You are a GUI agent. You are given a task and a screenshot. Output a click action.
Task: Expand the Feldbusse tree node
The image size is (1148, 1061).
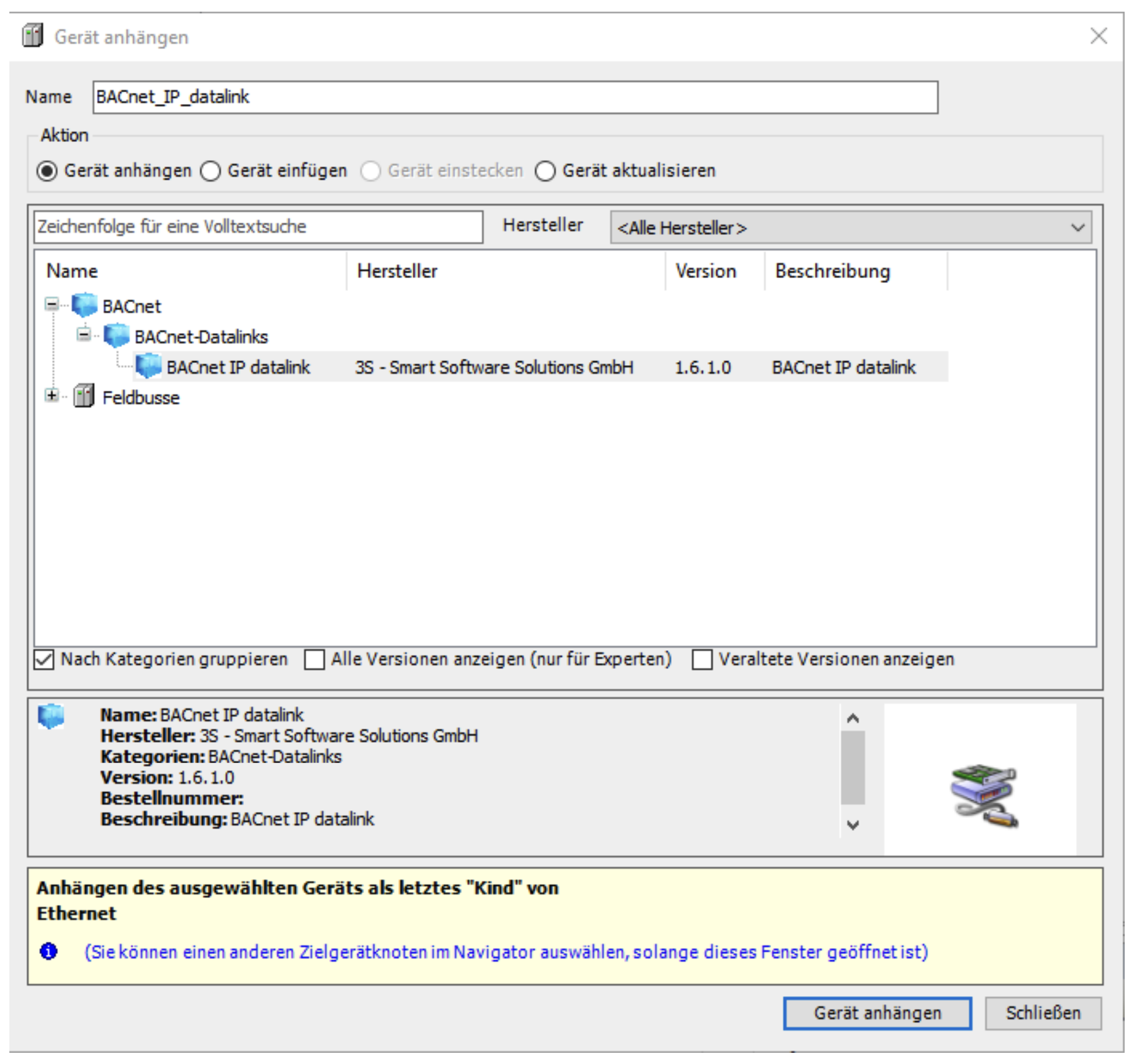(x=52, y=396)
